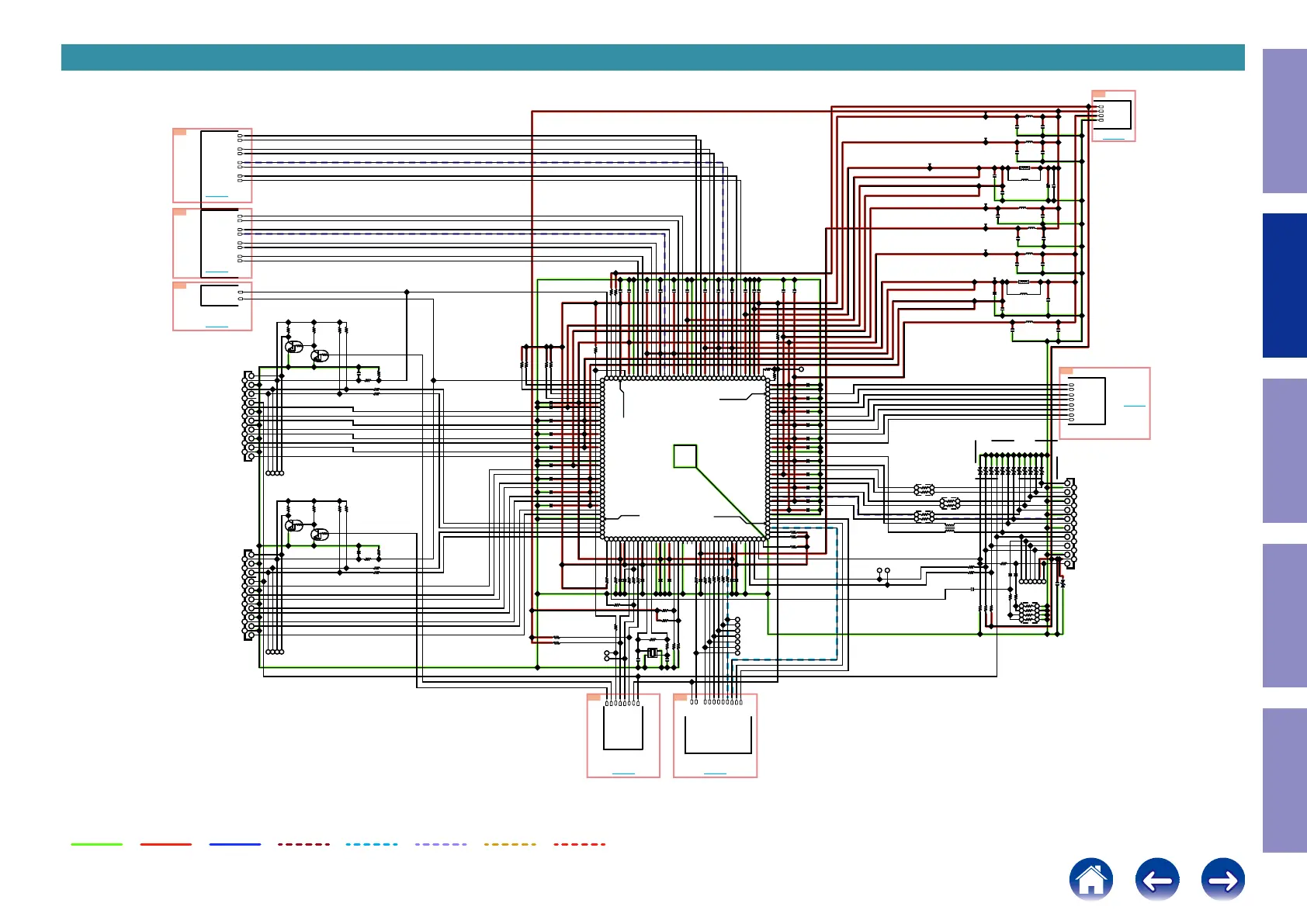Go to the home page icon
1307x924 pixels.
[x=1090, y=880]
